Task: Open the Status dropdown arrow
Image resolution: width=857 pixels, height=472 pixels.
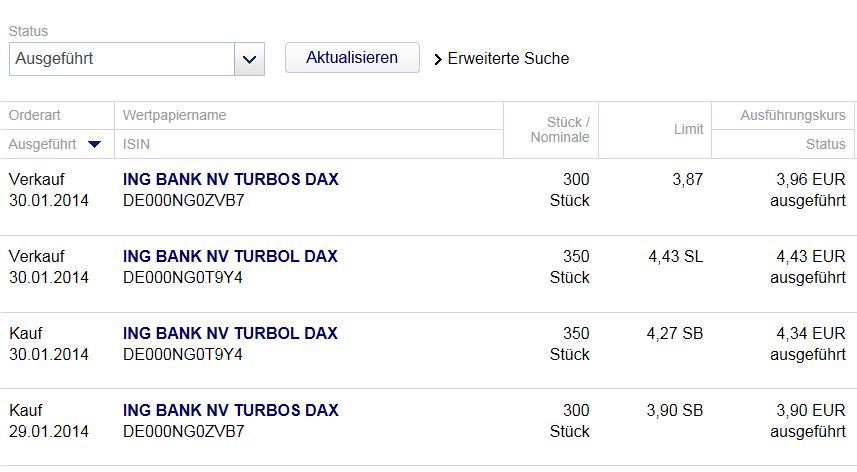Action: click(x=249, y=59)
